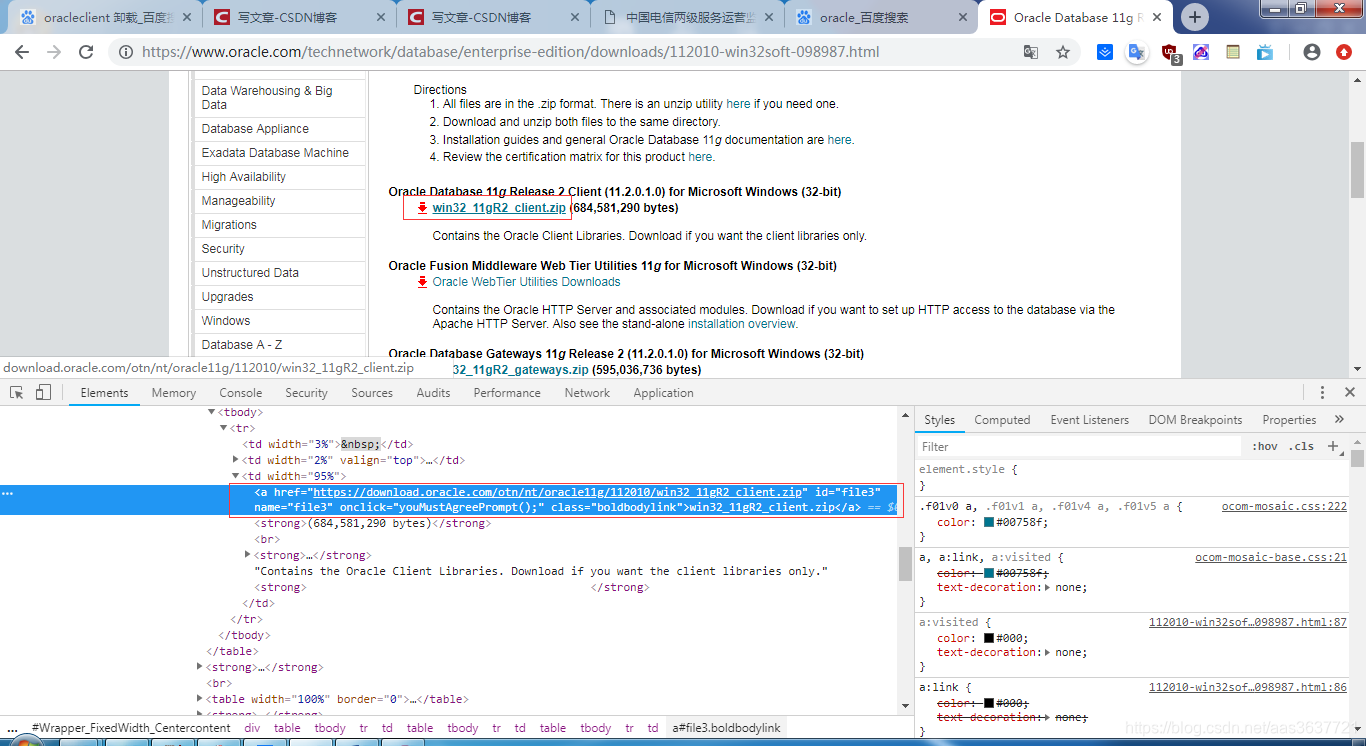Switch to DevTools Console tab
This screenshot has height=746, width=1366.
point(241,393)
